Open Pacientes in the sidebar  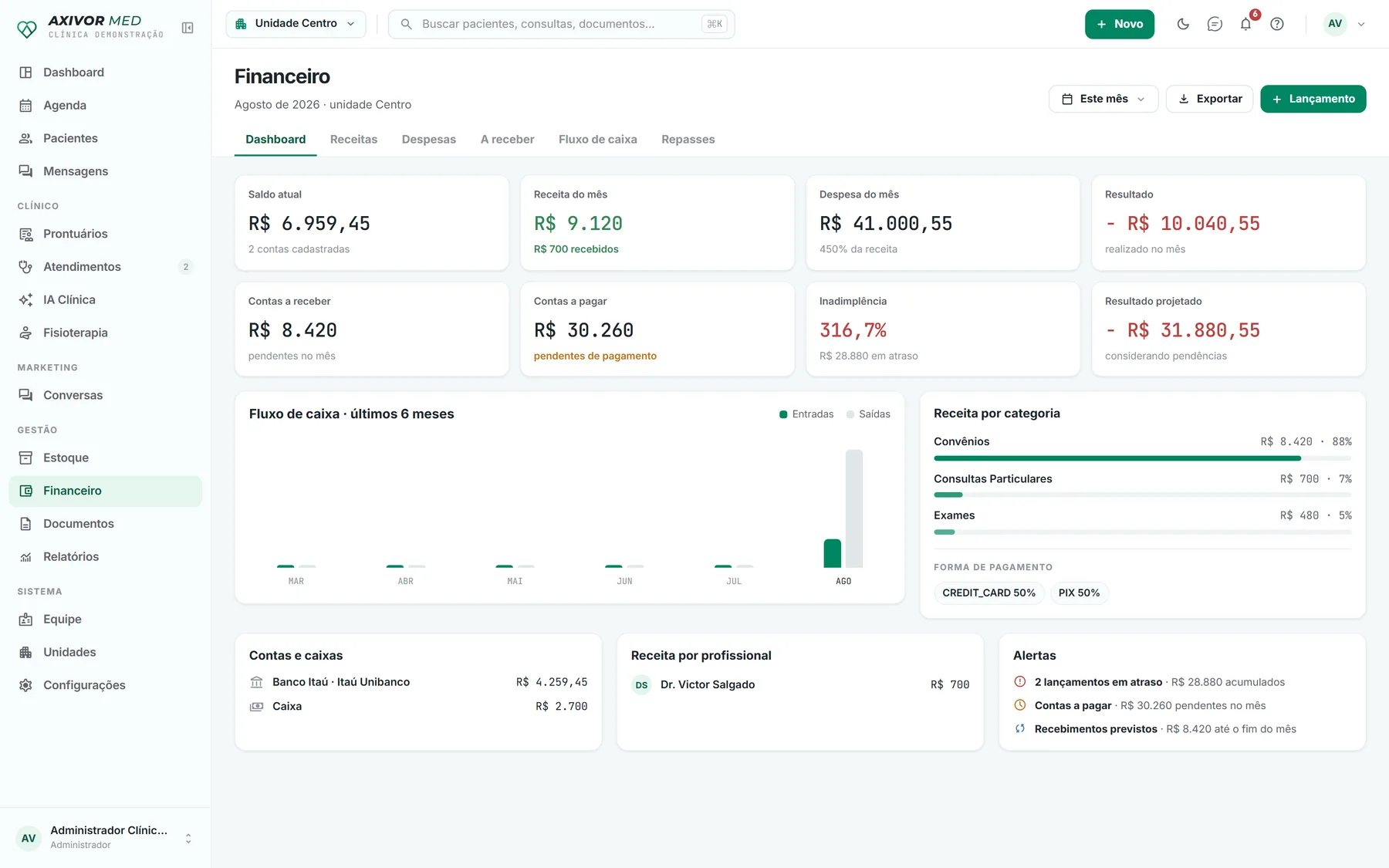[x=105, y=138]
